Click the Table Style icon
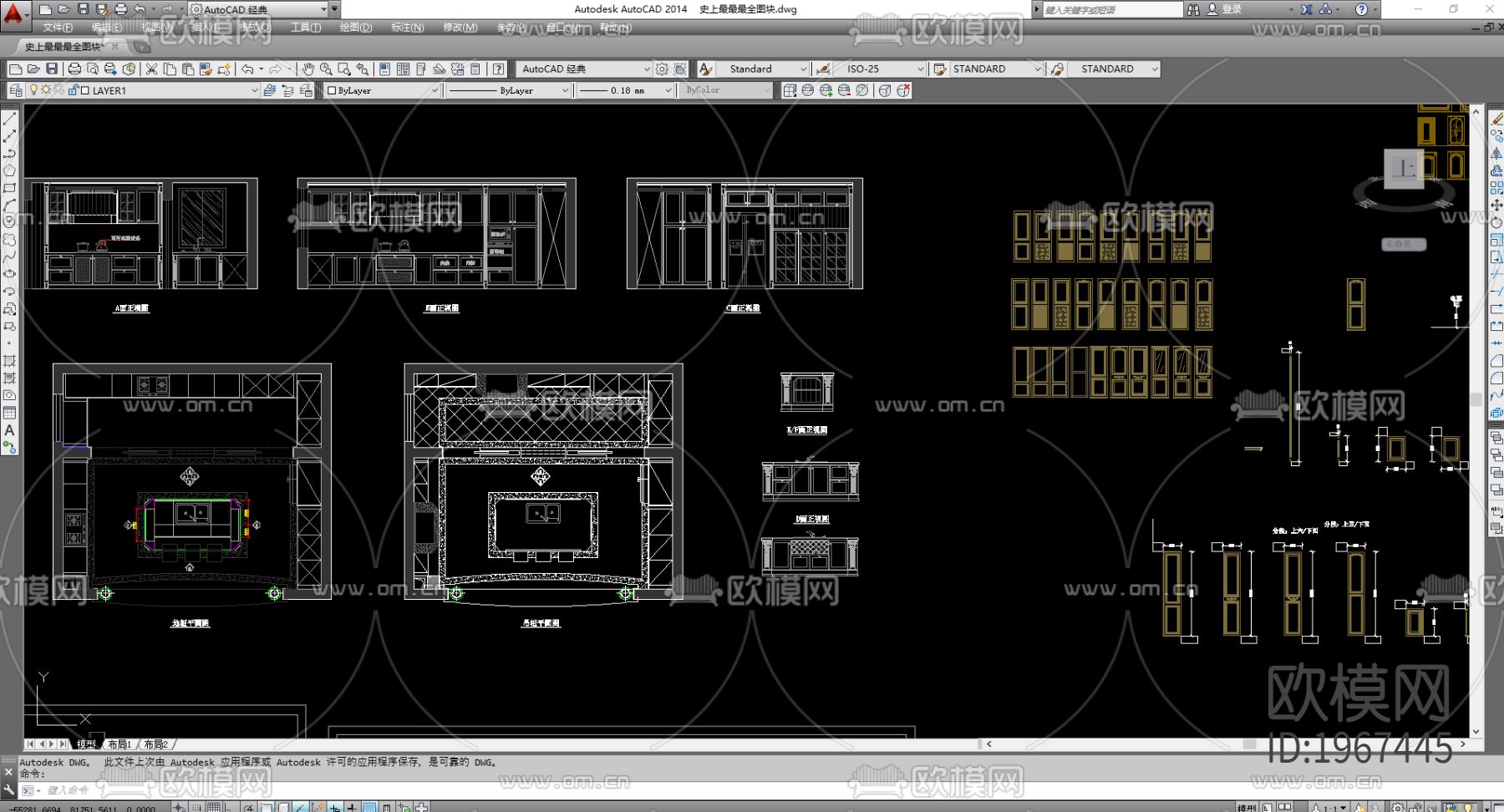This screenshot has height=812, width=1504. coord(940,69)
